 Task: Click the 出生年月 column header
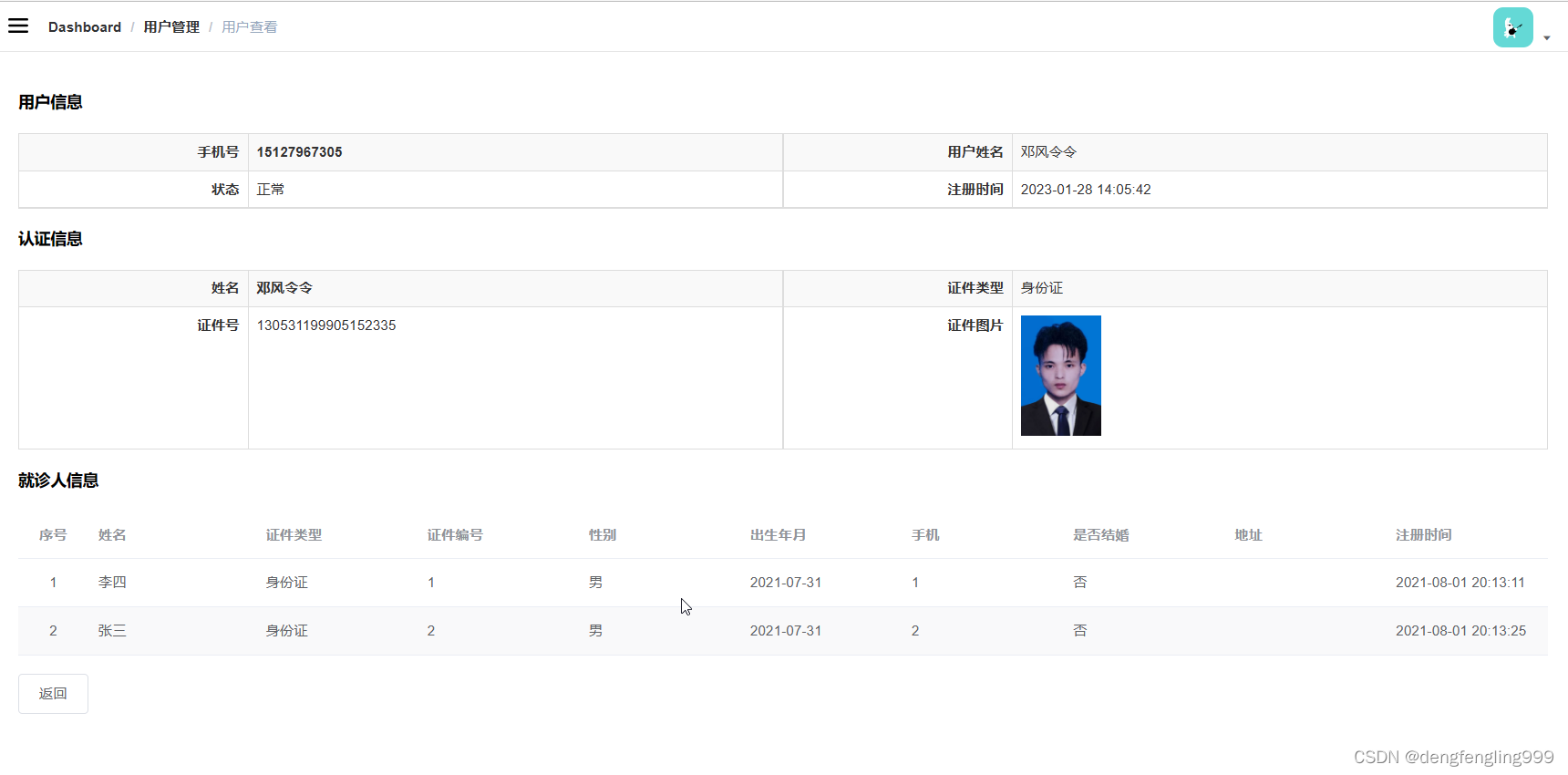778,535
